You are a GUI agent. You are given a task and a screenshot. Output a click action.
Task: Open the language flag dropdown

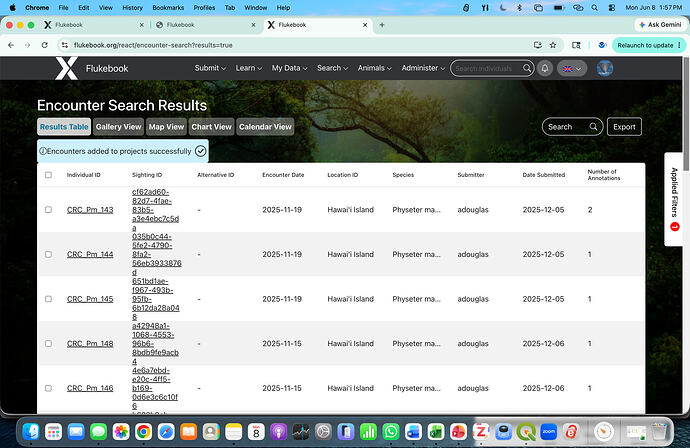click(x=572, y=68)
